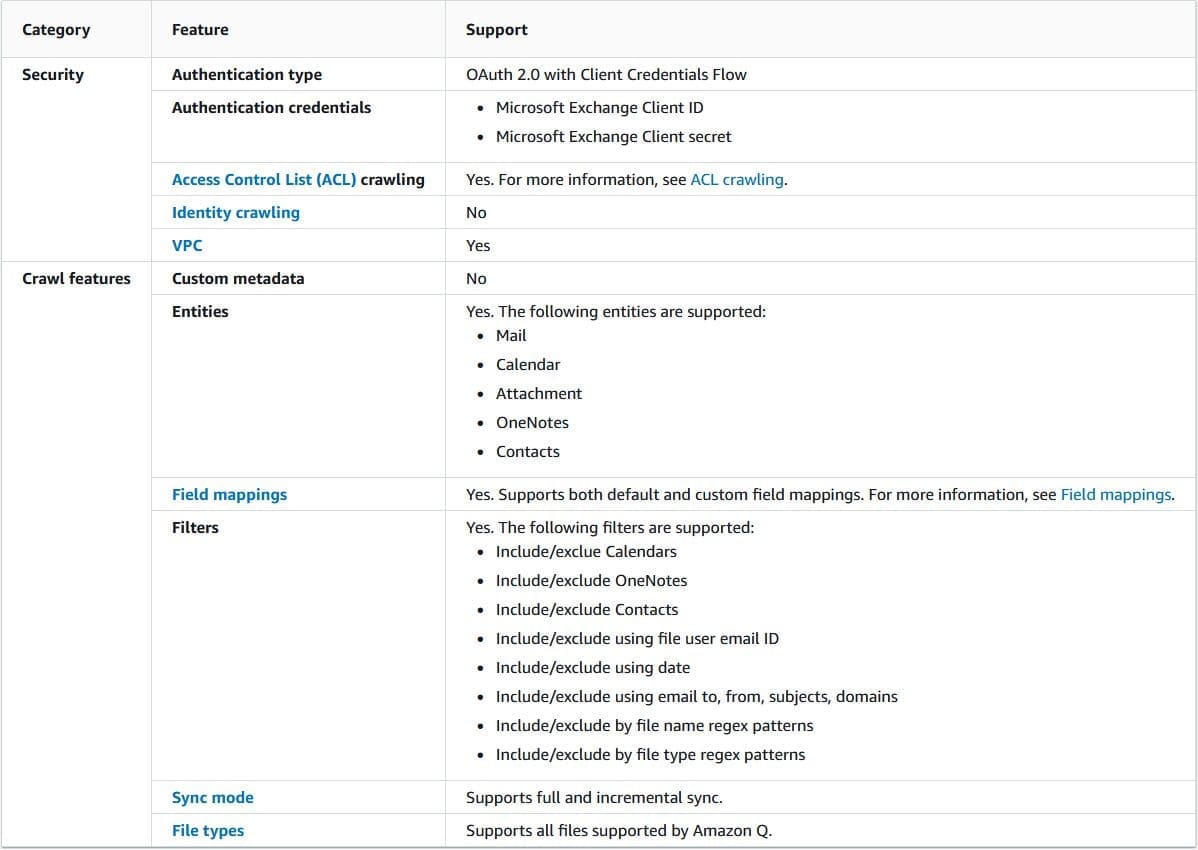Click the Authentication type feature label
This screenshot has width=1198, height=850.
point(247,75)
